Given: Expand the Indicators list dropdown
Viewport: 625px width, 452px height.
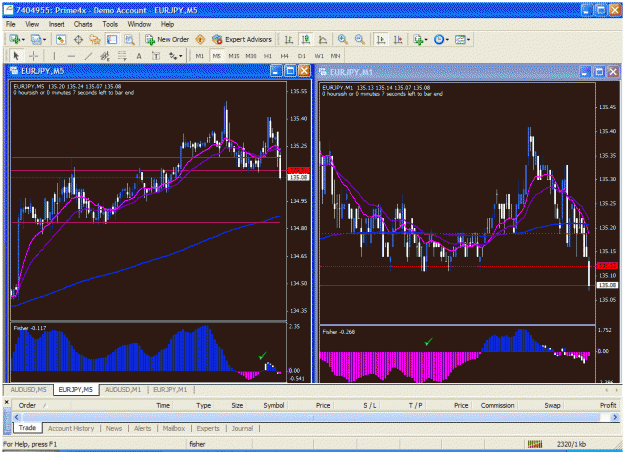Looking at the screenshot, I should click(x=426, y=39).
